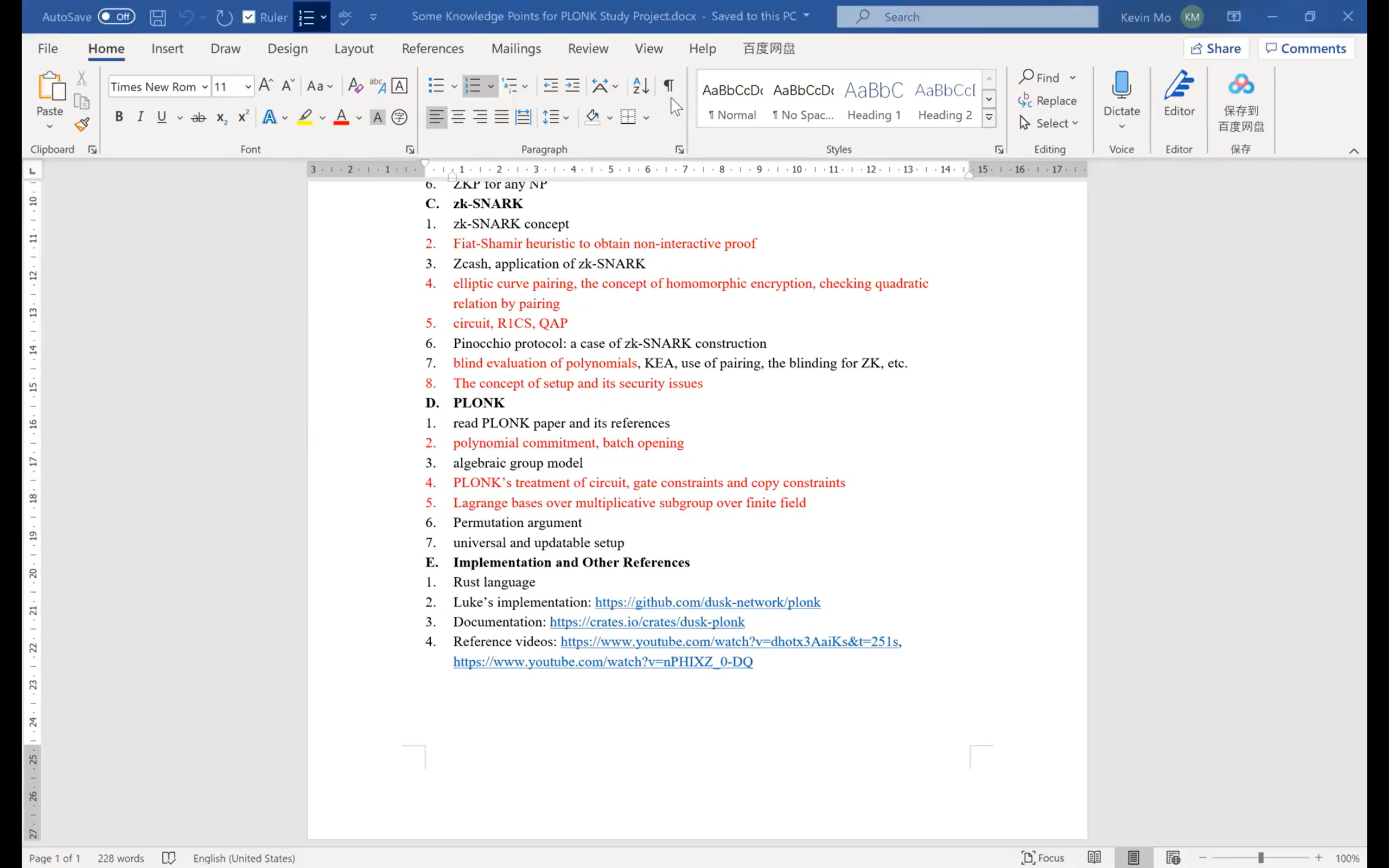Toggle the AutoSave switch
Viewport: 1389px width, 868px height.
[116, 17]
